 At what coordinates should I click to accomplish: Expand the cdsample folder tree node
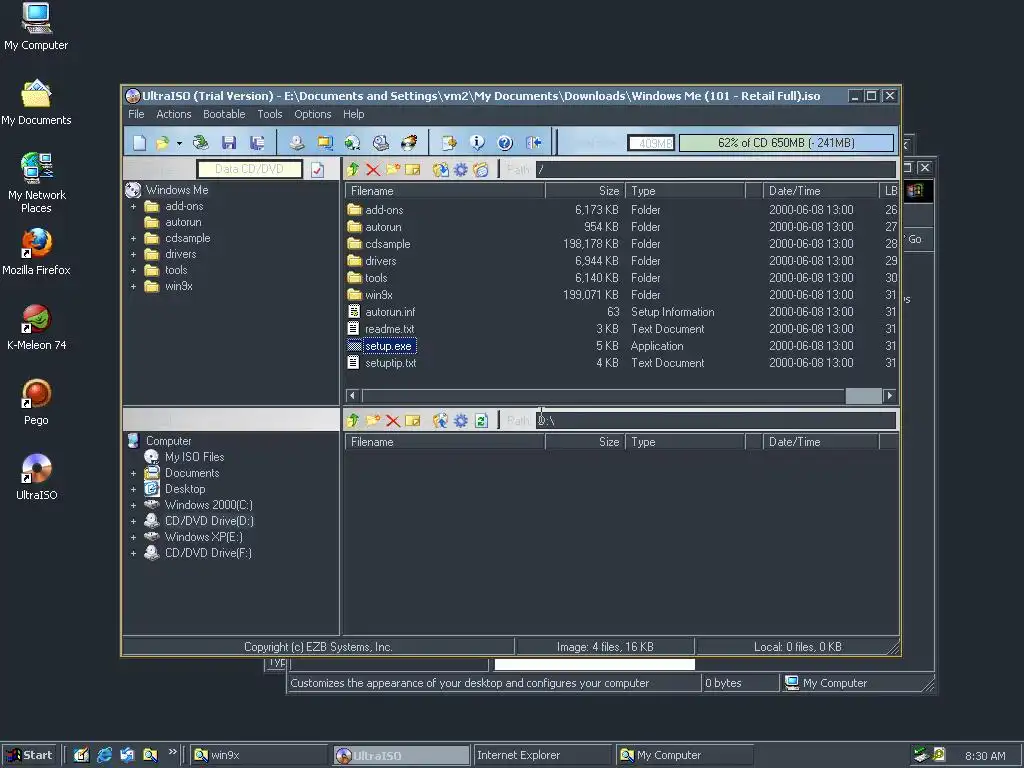pyautogui.click(x=133, y=238)
